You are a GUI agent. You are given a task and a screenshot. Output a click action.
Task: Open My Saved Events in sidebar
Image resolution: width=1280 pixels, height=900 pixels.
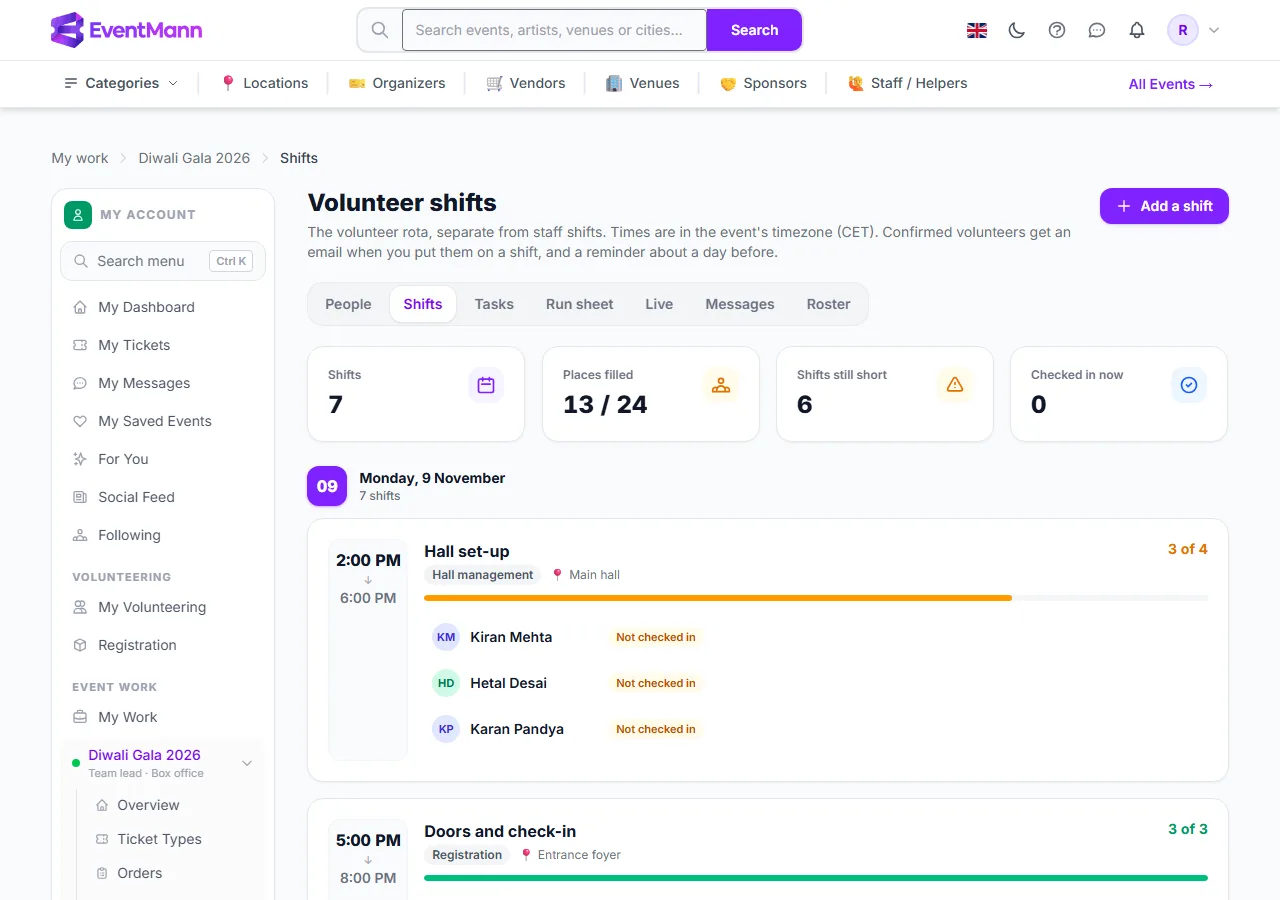tap(163, 421)
